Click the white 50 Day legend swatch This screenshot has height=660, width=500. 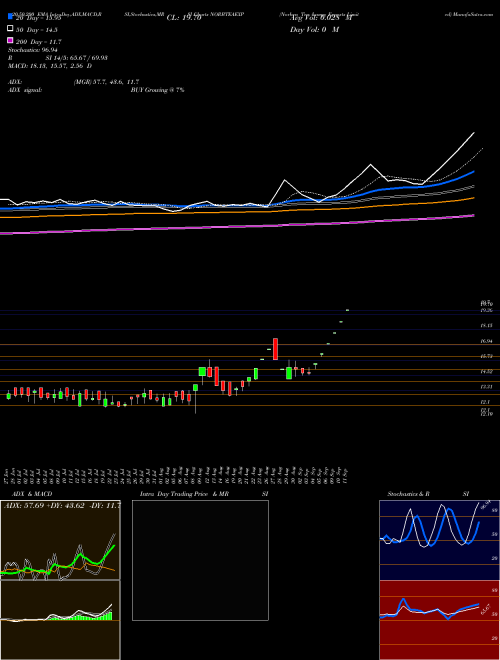pos(11,29)
